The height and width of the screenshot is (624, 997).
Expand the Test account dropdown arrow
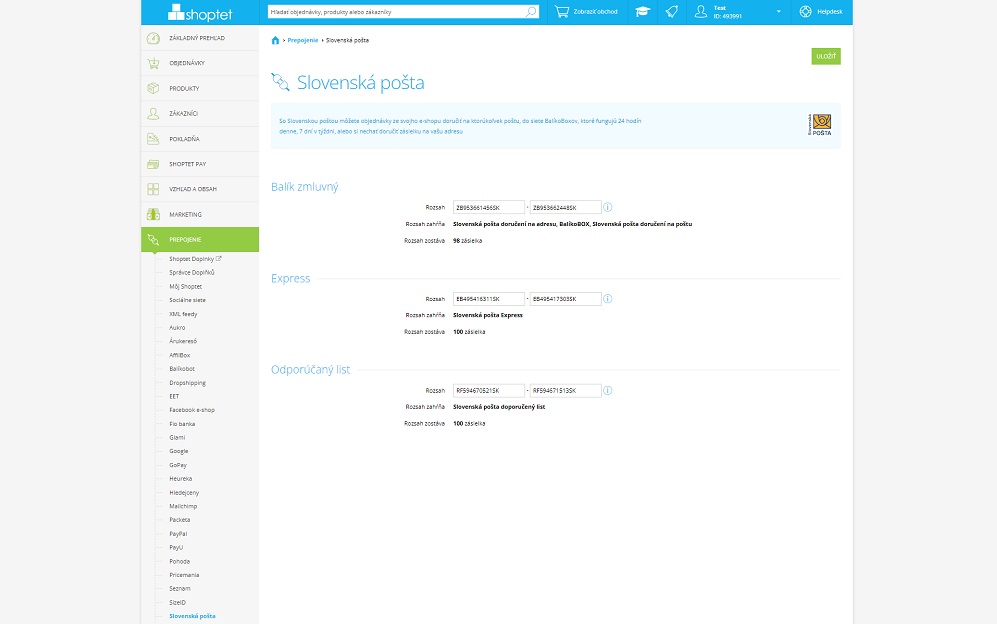click(778, 11)
